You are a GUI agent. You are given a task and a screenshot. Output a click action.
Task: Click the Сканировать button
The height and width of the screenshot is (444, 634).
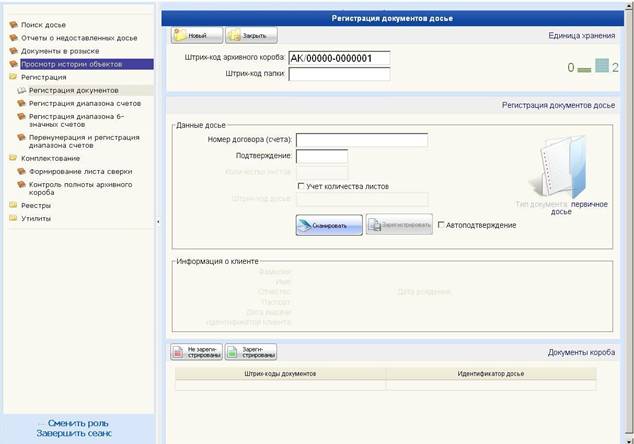coord(329,225)
